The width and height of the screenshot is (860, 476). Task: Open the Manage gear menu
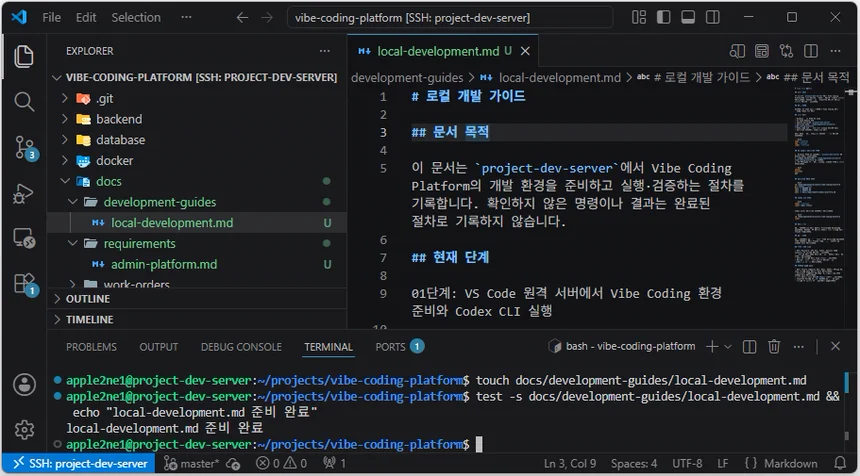[24, 429]
